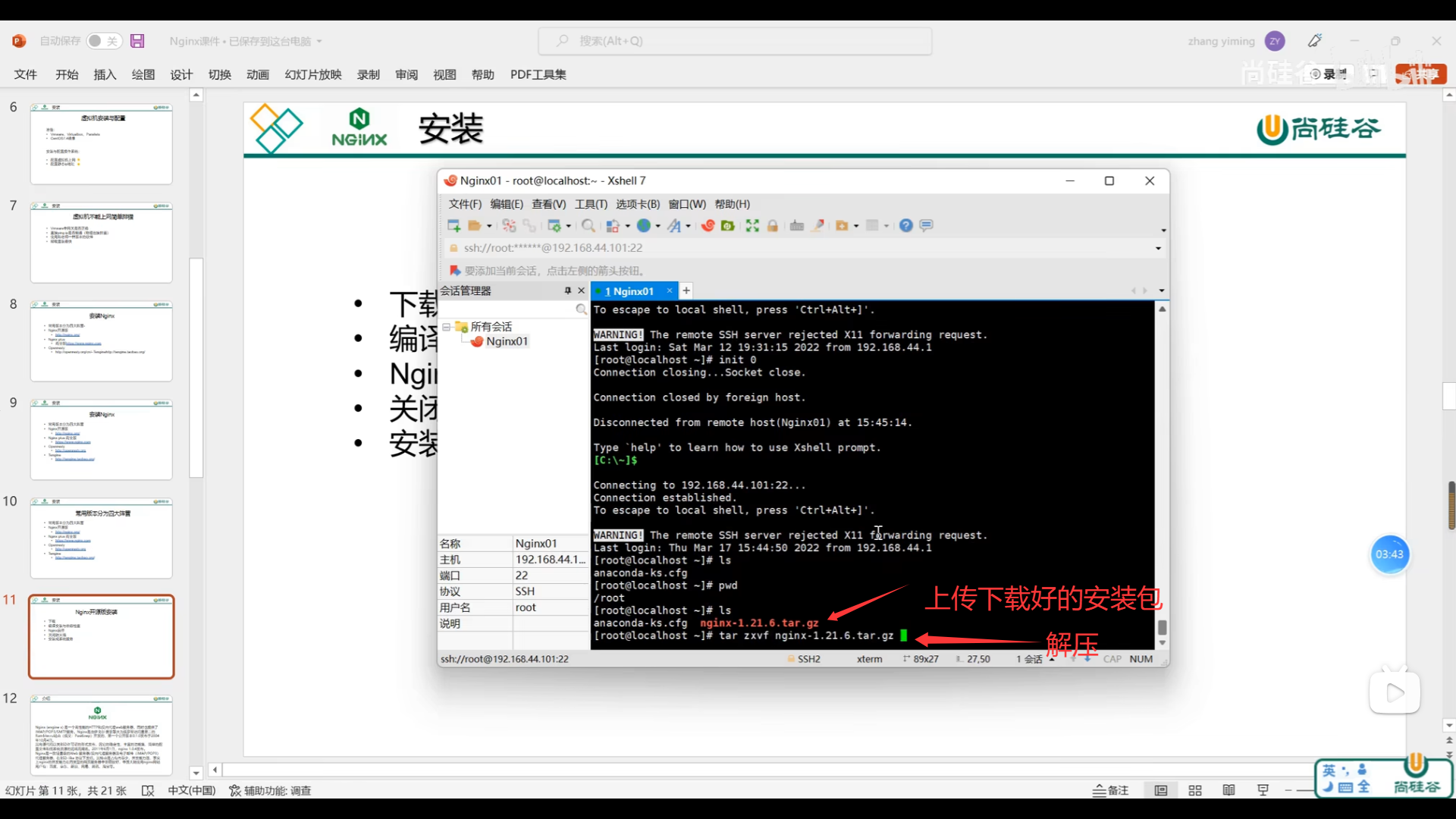The width and height of the screenshot is (1456, 819).
Task: Open Xshell help question mark icon
Action: tap(905, 225)
